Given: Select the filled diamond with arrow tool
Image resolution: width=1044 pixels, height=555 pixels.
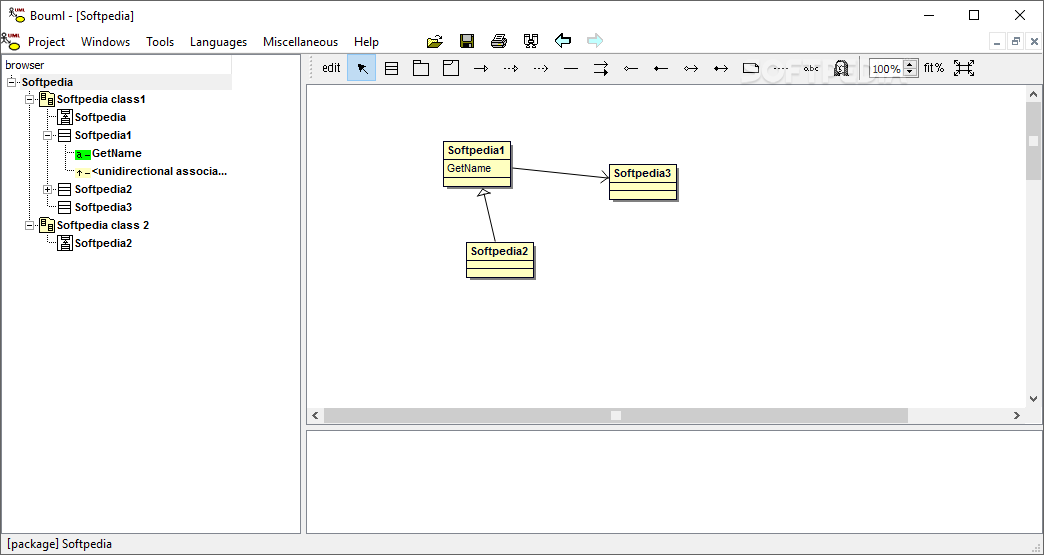Looking at the screenshot, I should (720, 68).
